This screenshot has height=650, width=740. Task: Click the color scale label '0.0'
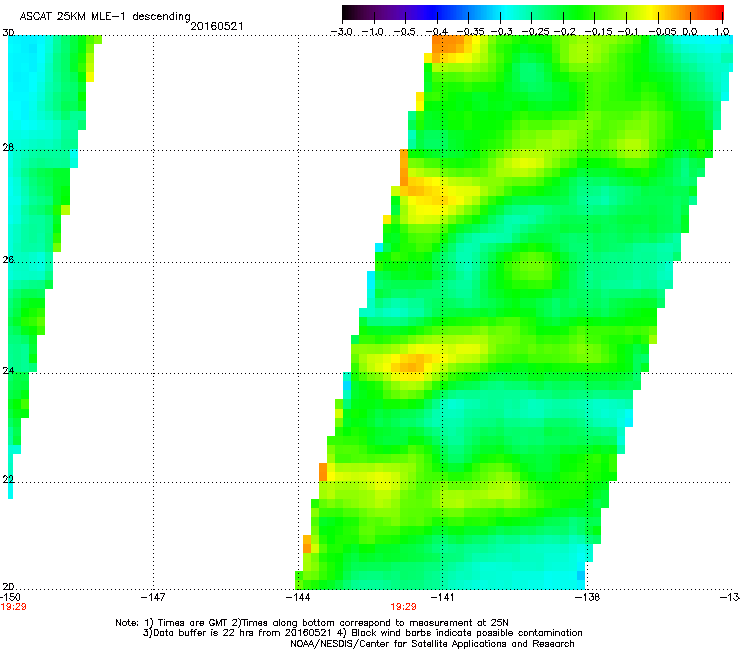tap(690, 32)
